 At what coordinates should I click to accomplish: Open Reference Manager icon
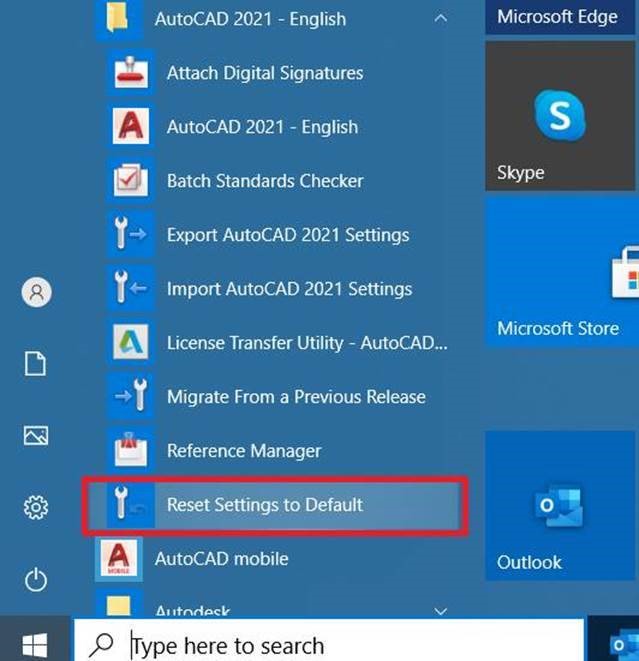tap(129, 451)
